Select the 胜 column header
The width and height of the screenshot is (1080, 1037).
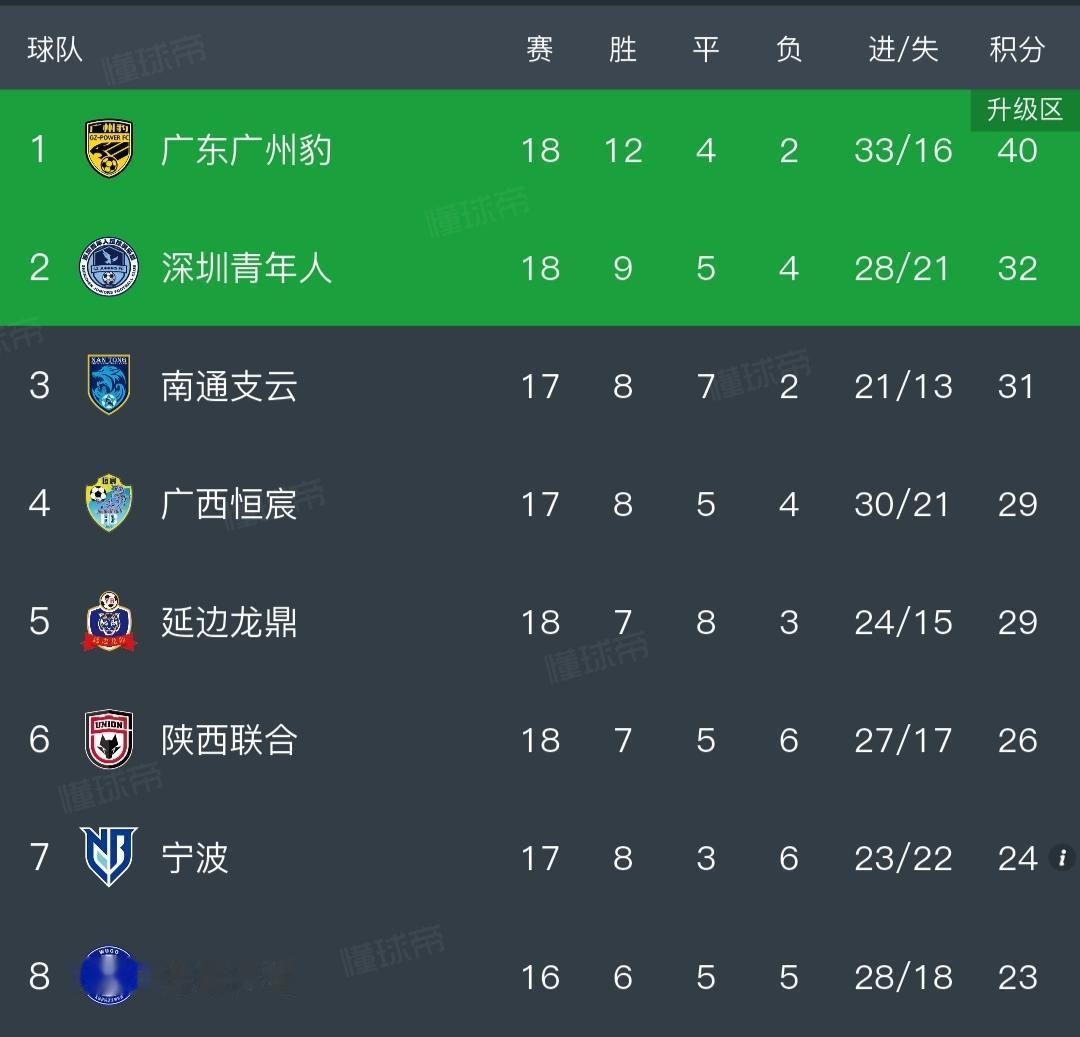click(623, 50)
